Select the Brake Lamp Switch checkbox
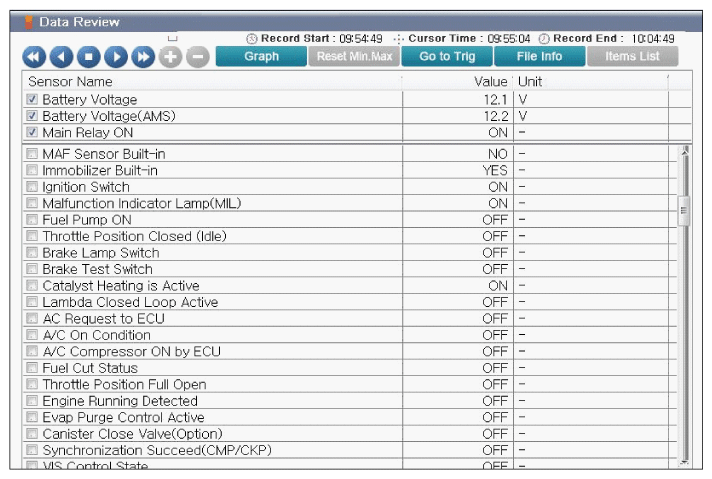 click(x=33, y=253)
